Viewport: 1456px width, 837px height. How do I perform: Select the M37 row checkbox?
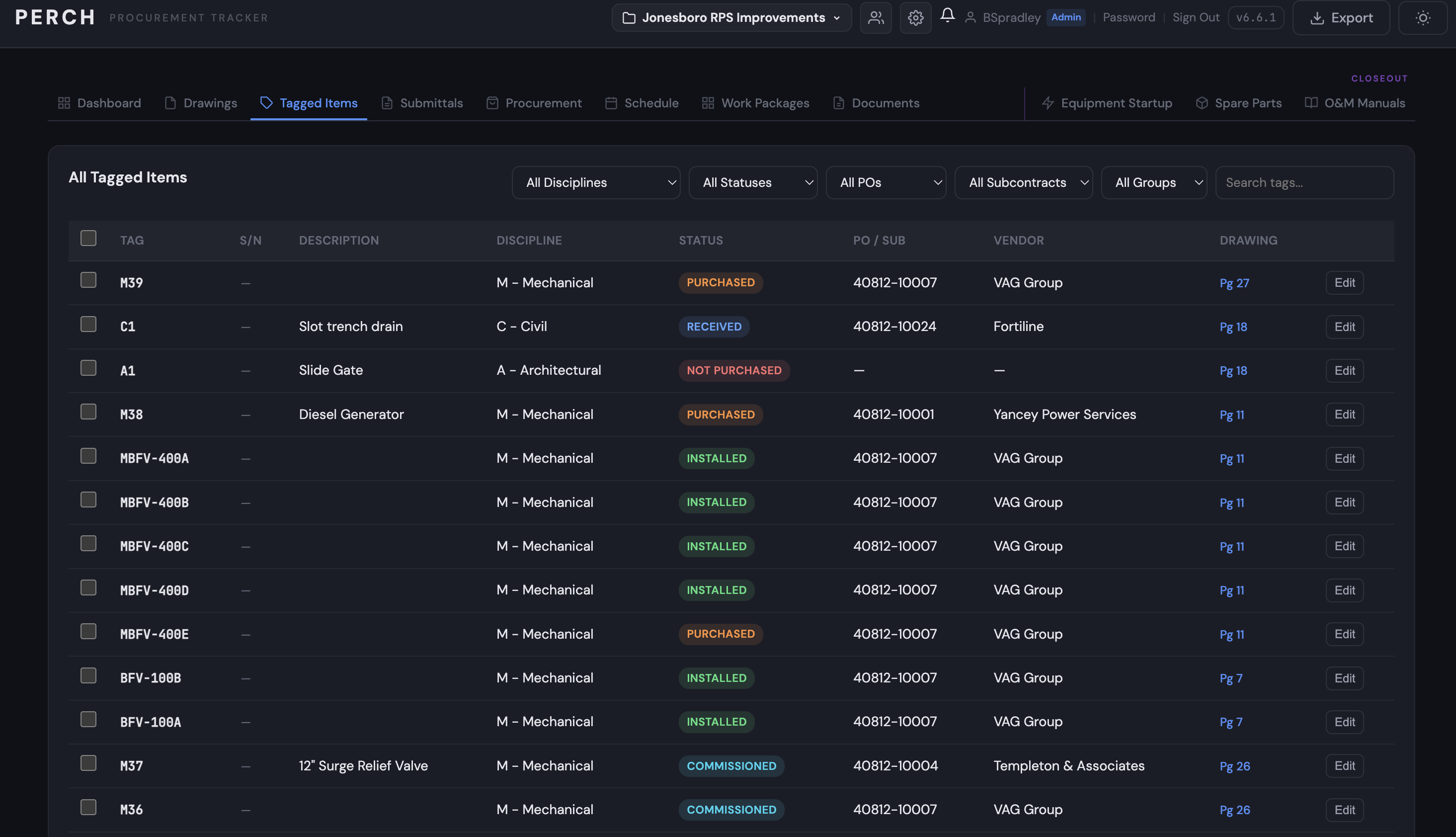click(x=88, y=763)
